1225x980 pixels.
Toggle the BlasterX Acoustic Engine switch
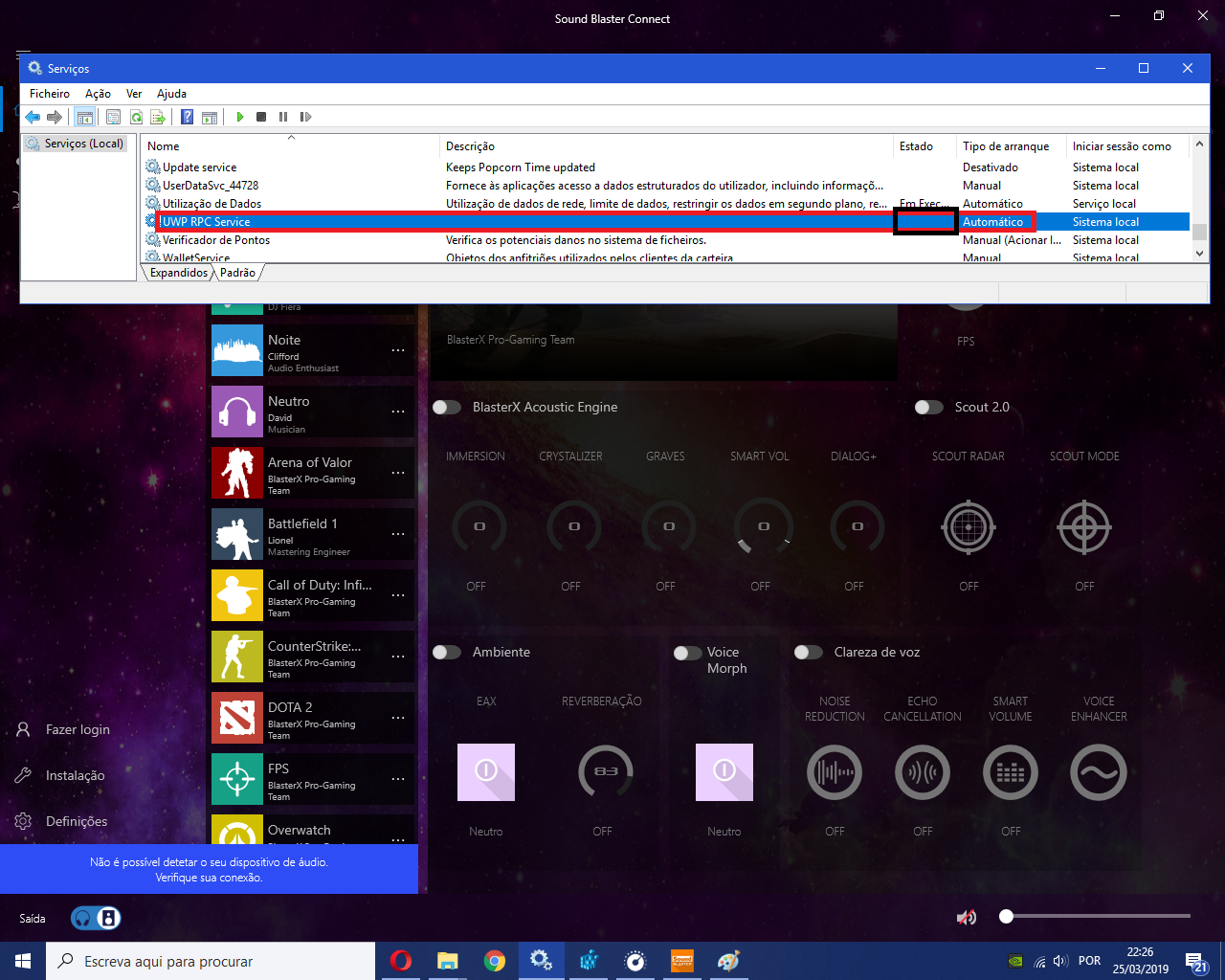(x=447, y=407)
